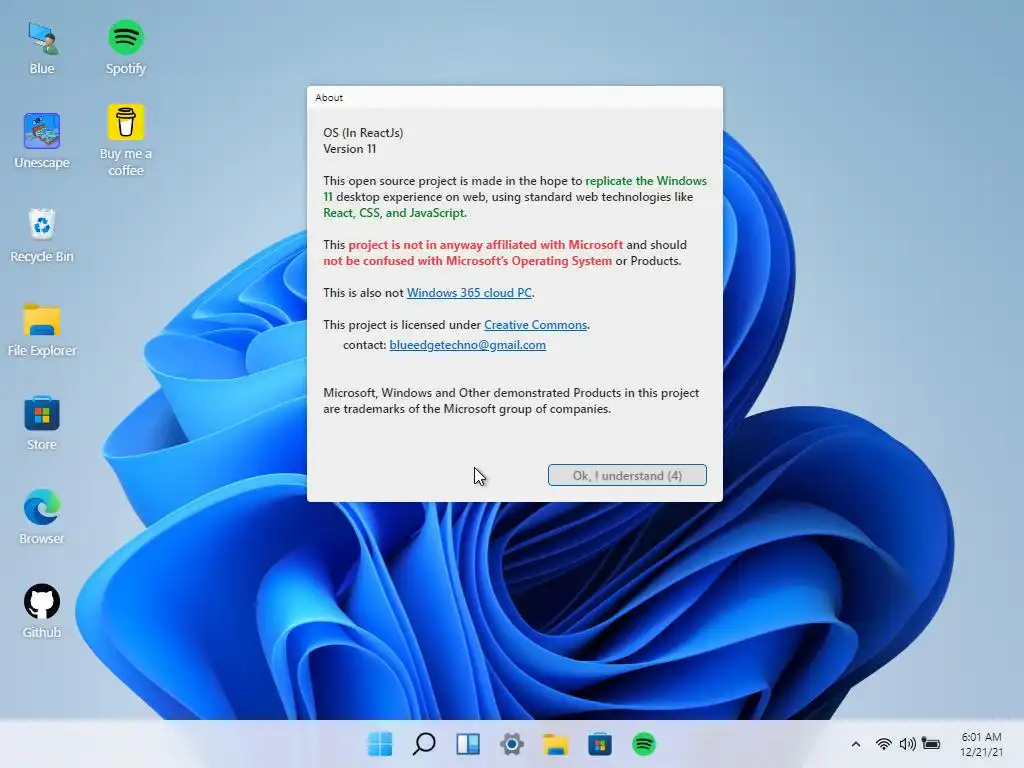Select the Buy me a coffee icon
The width and height of the screenshot is (1024, 768).
point(125,140)
